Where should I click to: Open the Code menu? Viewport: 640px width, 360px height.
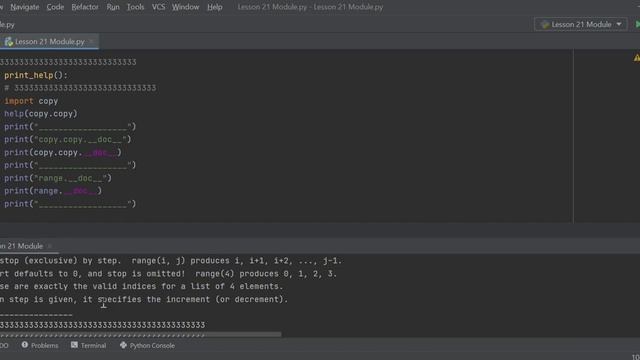(55, 7)
